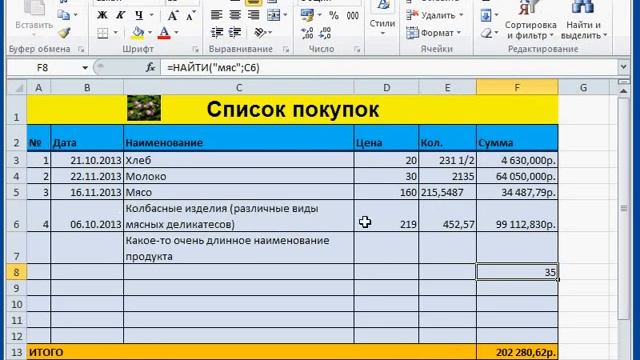Open the borders dropdown arrow

click(x=116, y=33)
